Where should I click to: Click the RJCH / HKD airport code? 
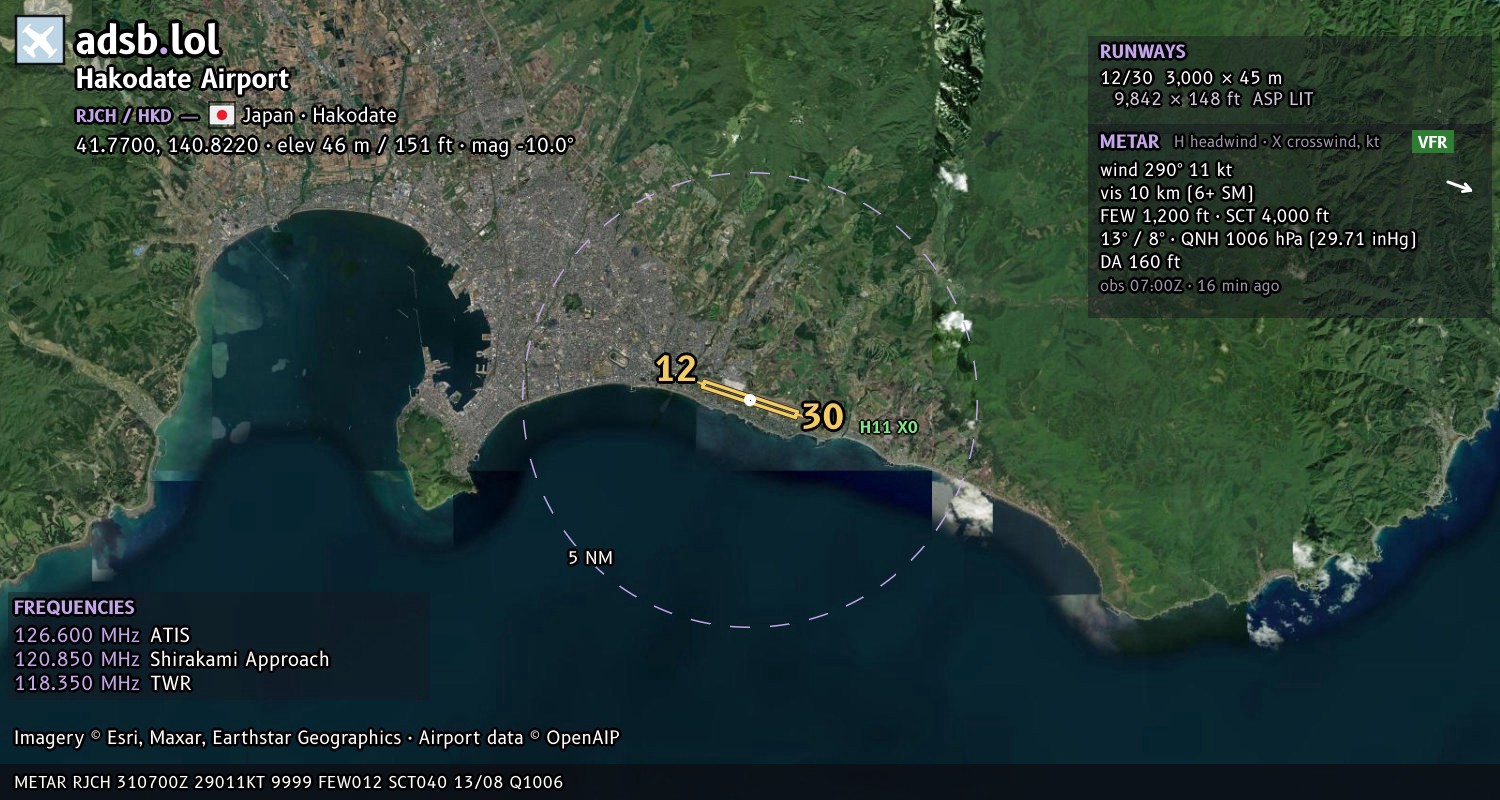click(123, 115)
